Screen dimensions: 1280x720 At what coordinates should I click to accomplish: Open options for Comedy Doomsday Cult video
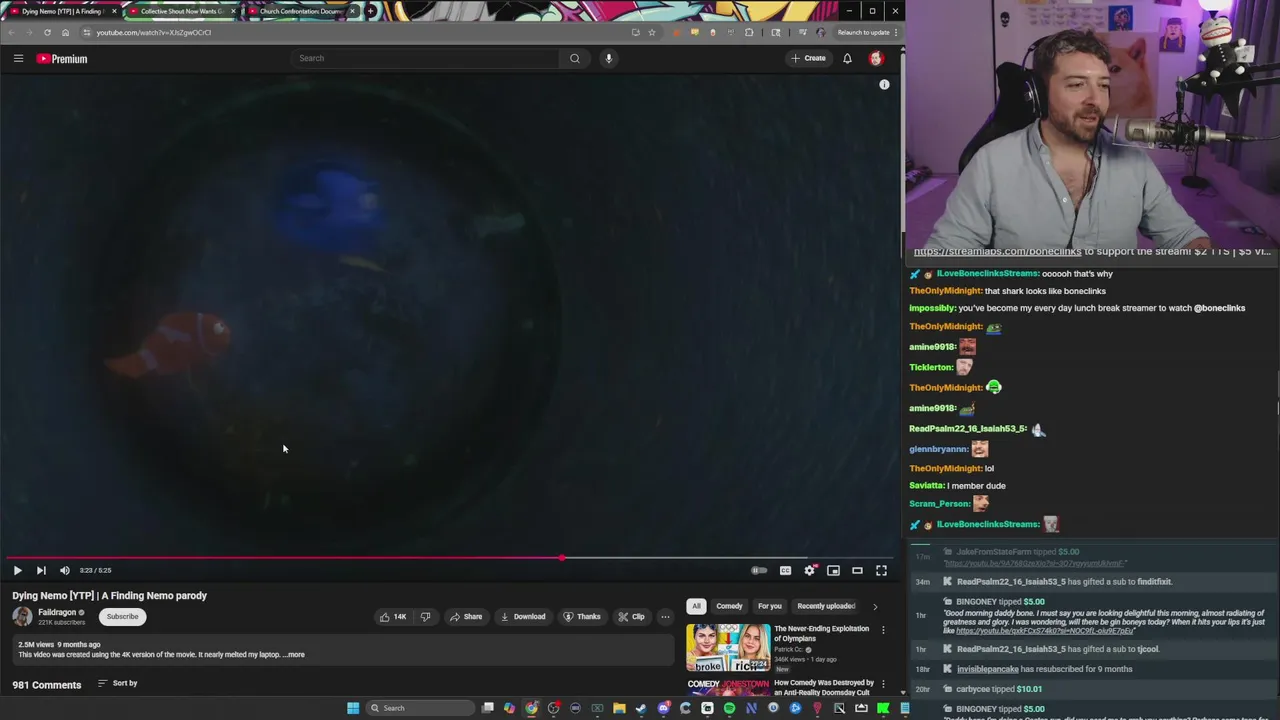coord(883,684)
